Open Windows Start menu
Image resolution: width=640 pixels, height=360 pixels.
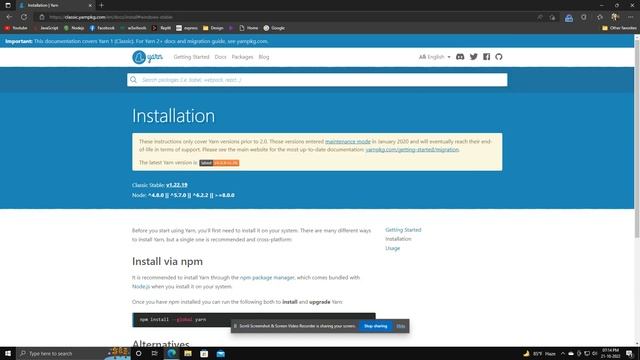point(8,353)
